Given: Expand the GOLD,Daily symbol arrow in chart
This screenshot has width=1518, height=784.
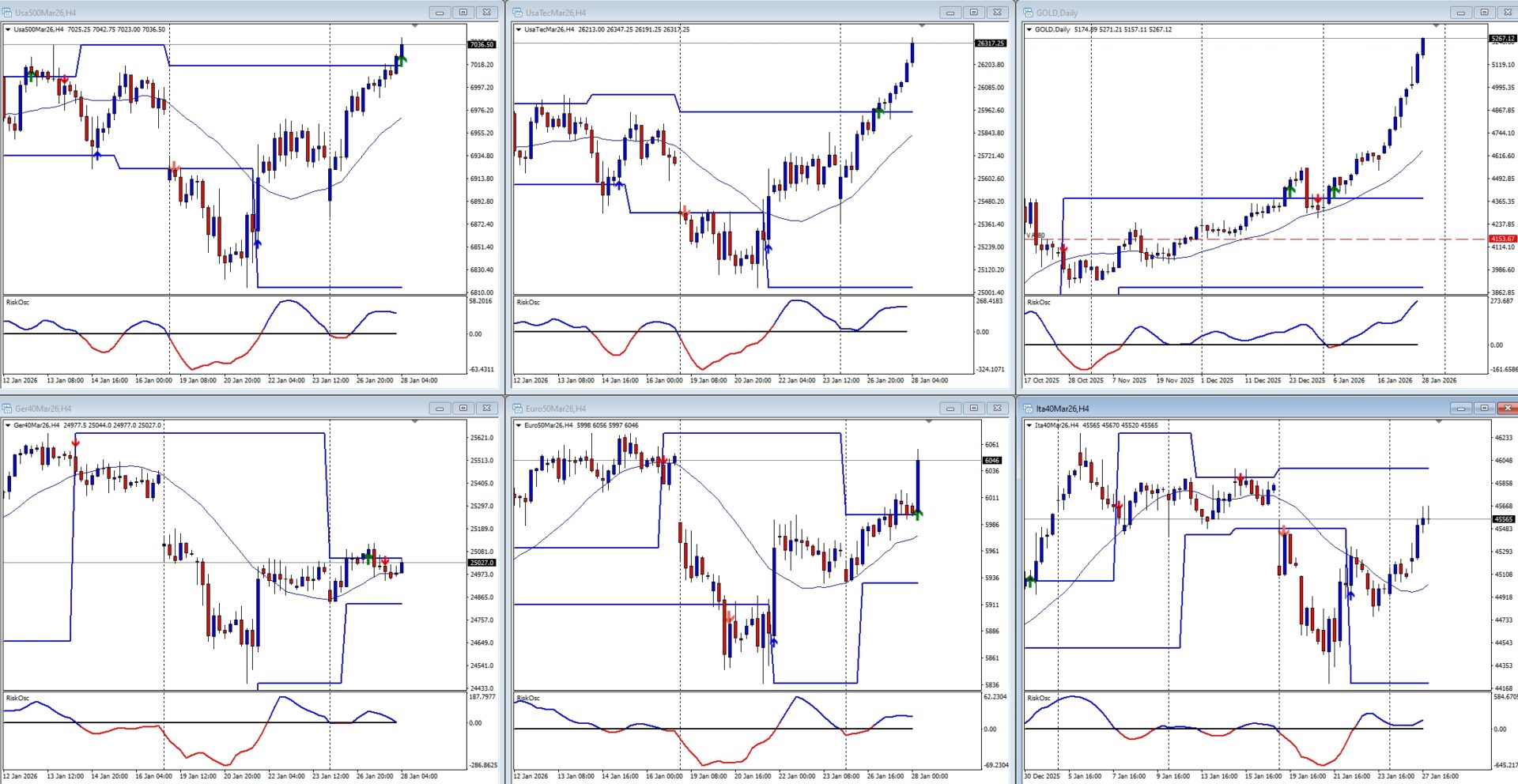Looking at the screenshot, I should (x=1029, y=30).
